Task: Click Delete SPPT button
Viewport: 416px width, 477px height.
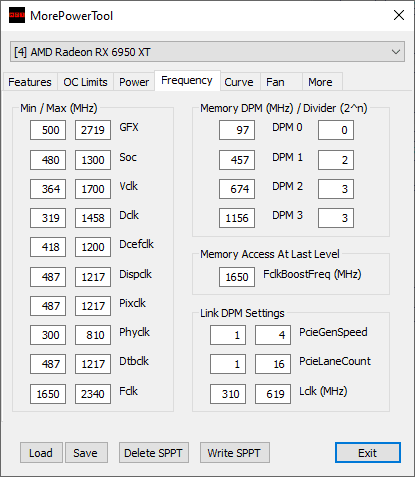Action: click(154, 453)
